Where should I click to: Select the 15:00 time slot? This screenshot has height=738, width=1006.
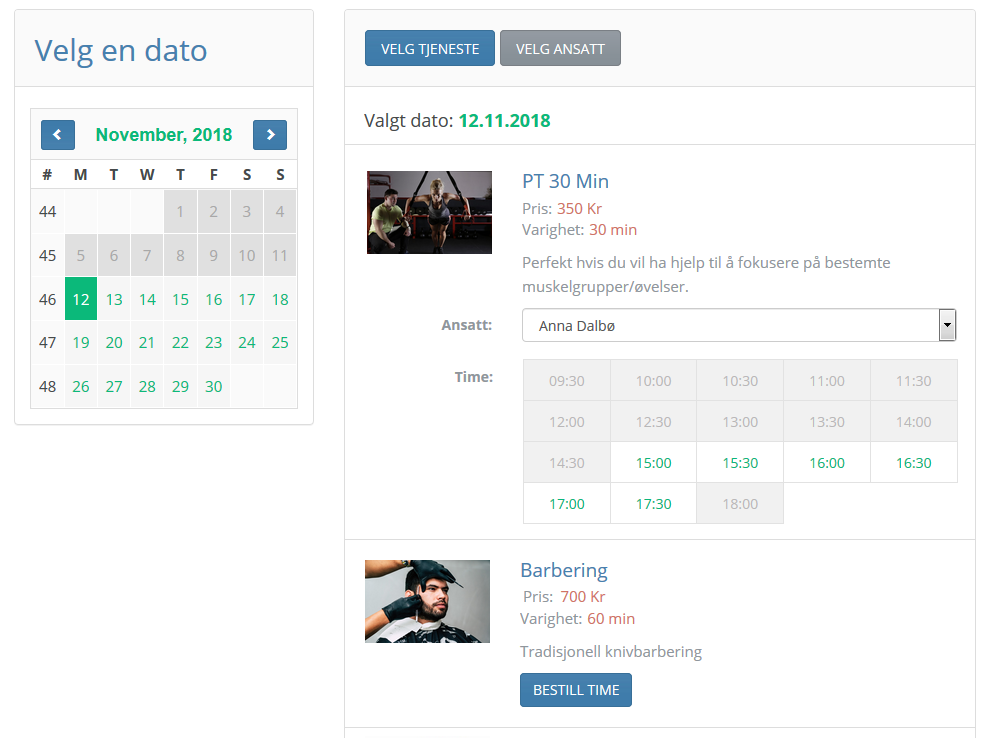653,463
